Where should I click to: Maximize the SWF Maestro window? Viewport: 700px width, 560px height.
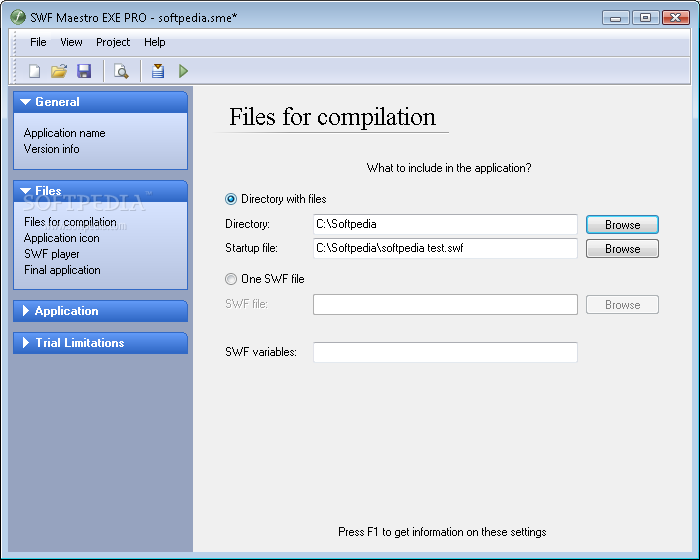646,17
